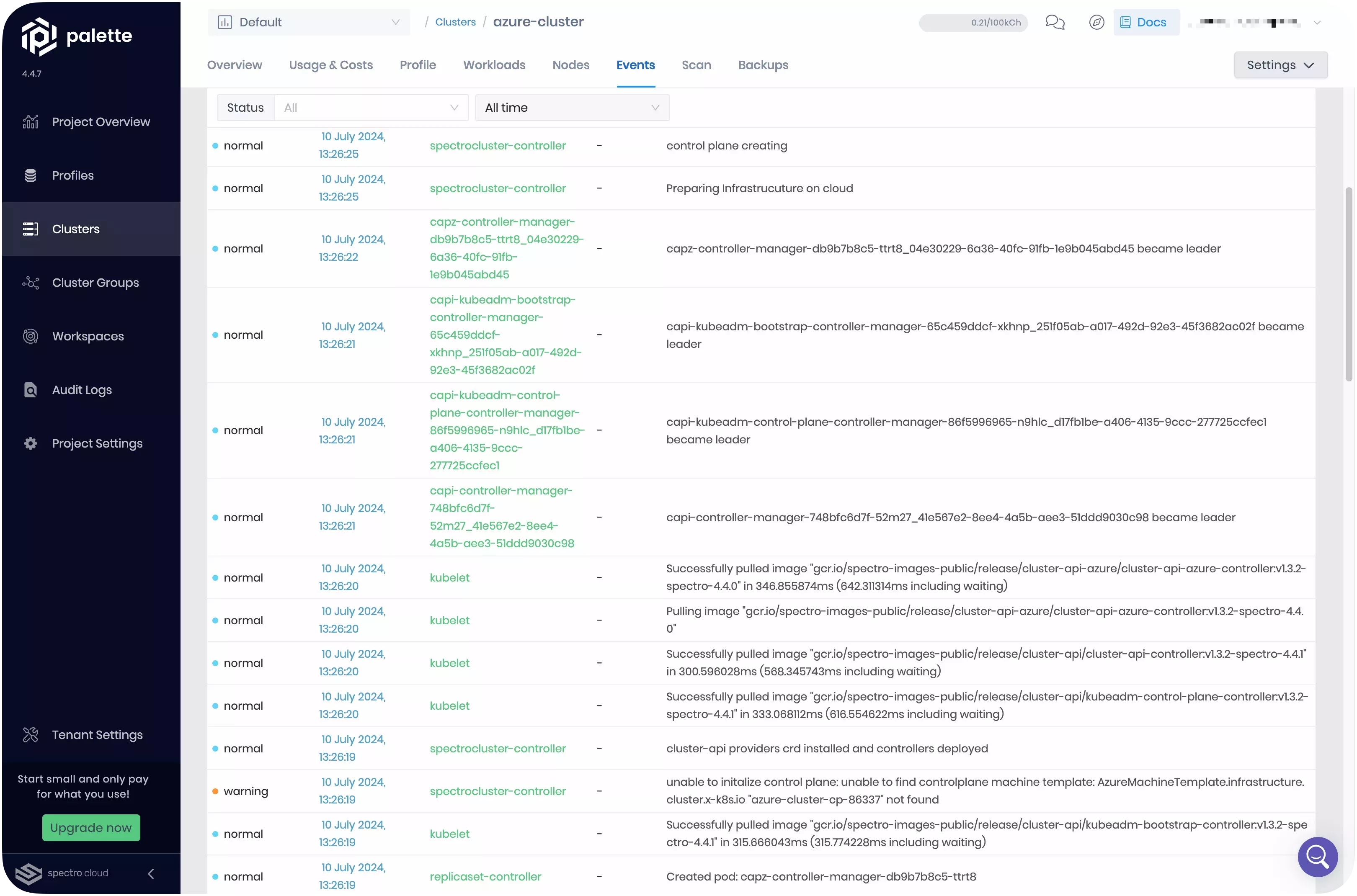Open the Status All filter dropdown
The height and width of the screenshot is (896, 1357).
(x=371, y=108)
